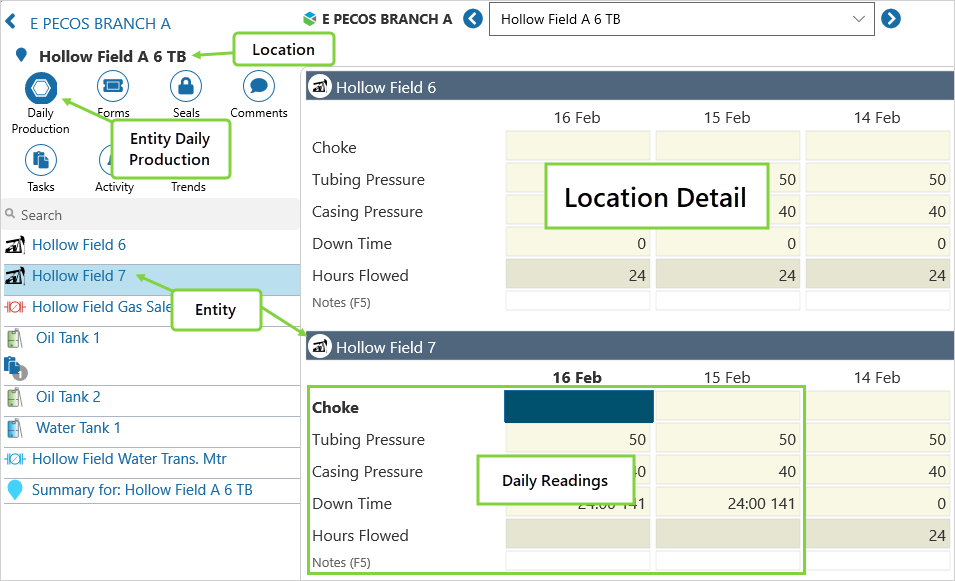This screenshot has height=581, width=955.
Task: Open the Tasks icon
Action: click(41, 160)
